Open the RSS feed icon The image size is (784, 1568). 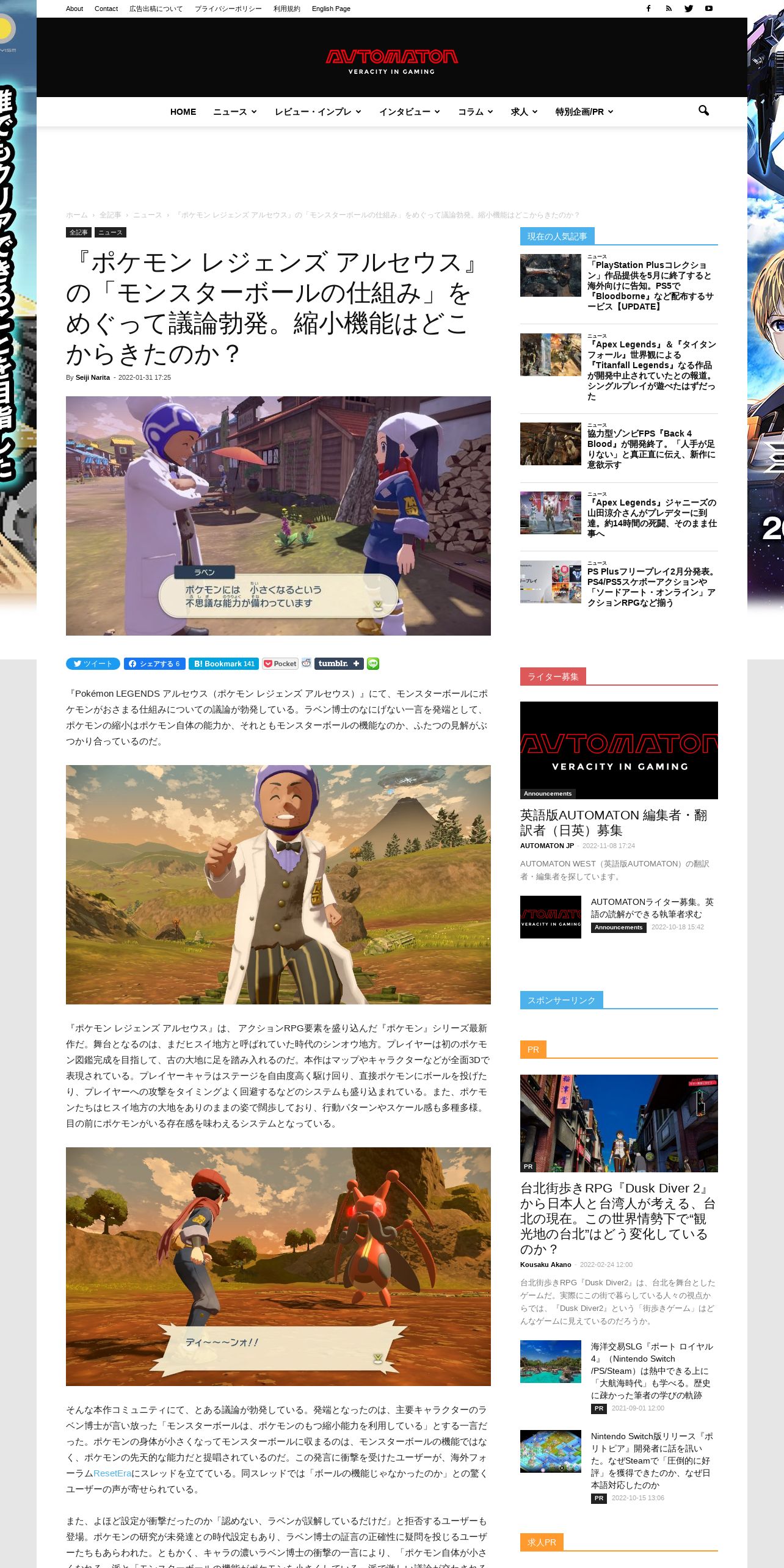point(669,9)
